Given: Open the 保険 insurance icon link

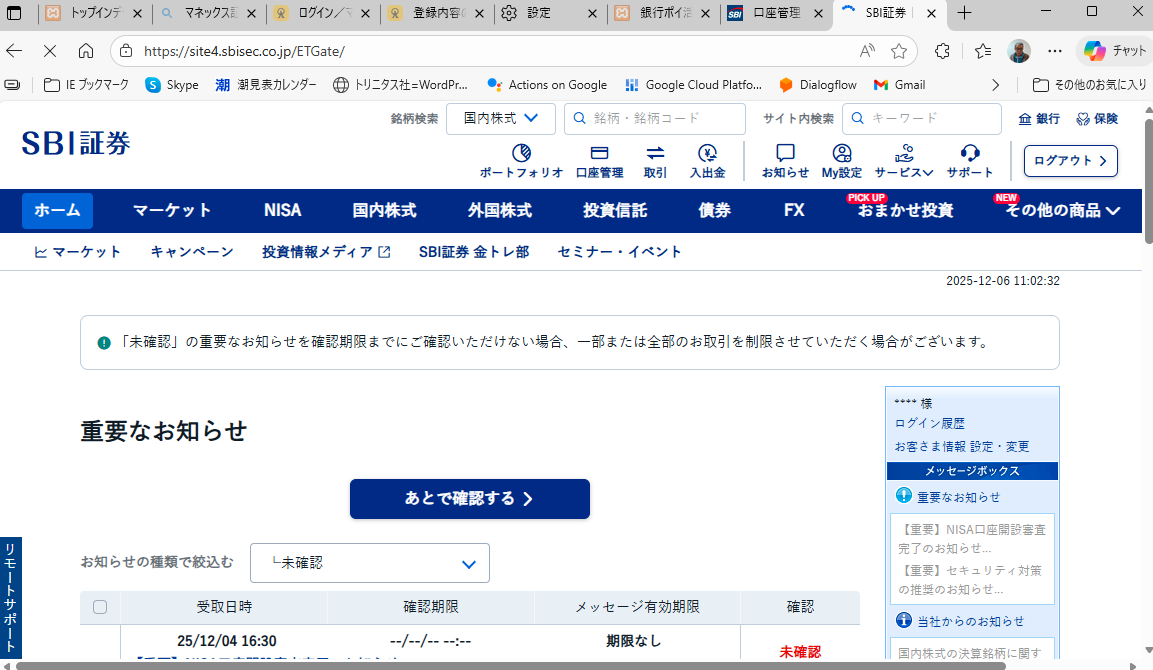Looking at the screenshot, I should click(x=1097, y=119).
